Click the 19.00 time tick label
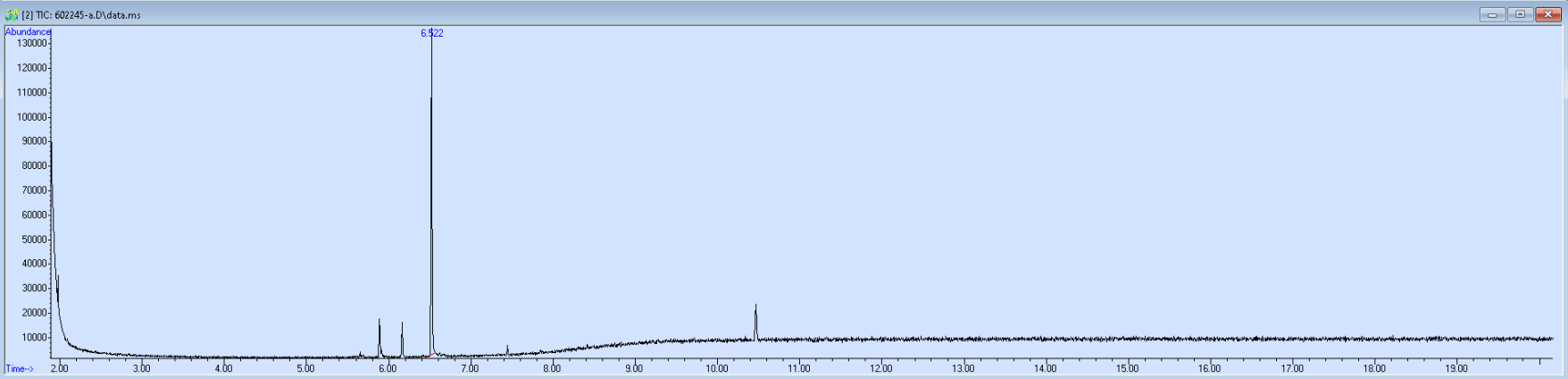Viewport: 1568px width, 379px height. 1456,368
